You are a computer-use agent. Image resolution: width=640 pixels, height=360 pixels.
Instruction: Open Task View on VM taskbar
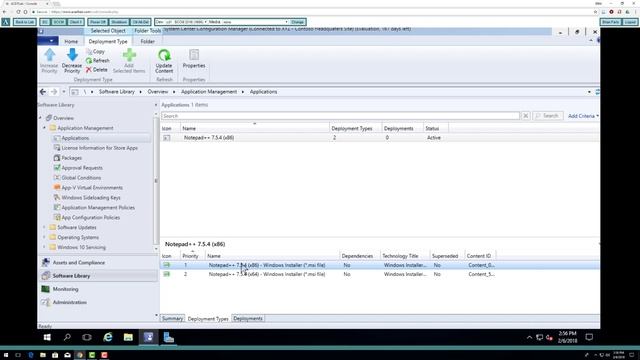click(87, 338)
